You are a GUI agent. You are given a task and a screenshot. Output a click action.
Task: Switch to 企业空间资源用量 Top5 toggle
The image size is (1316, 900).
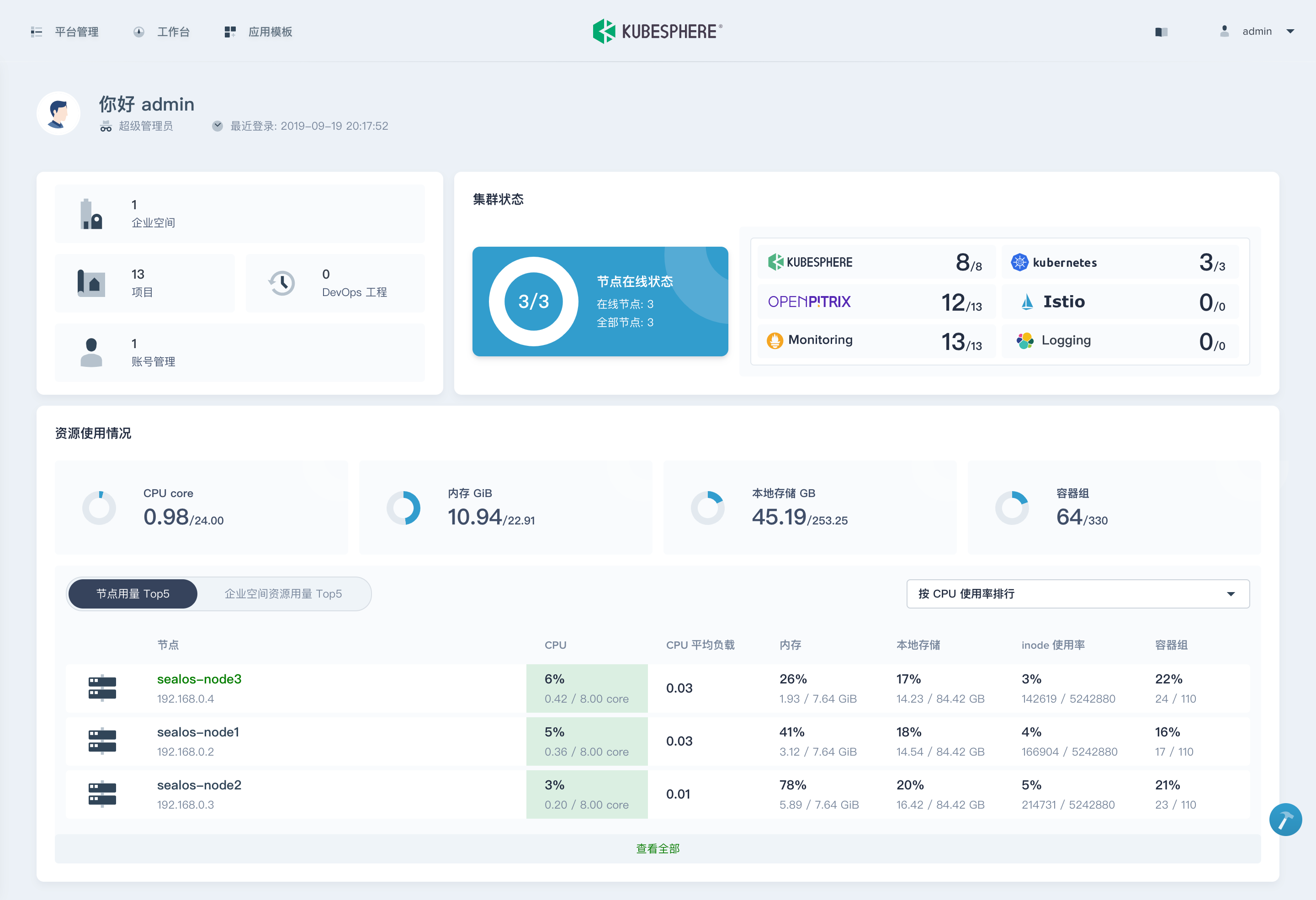coord(283,594)
